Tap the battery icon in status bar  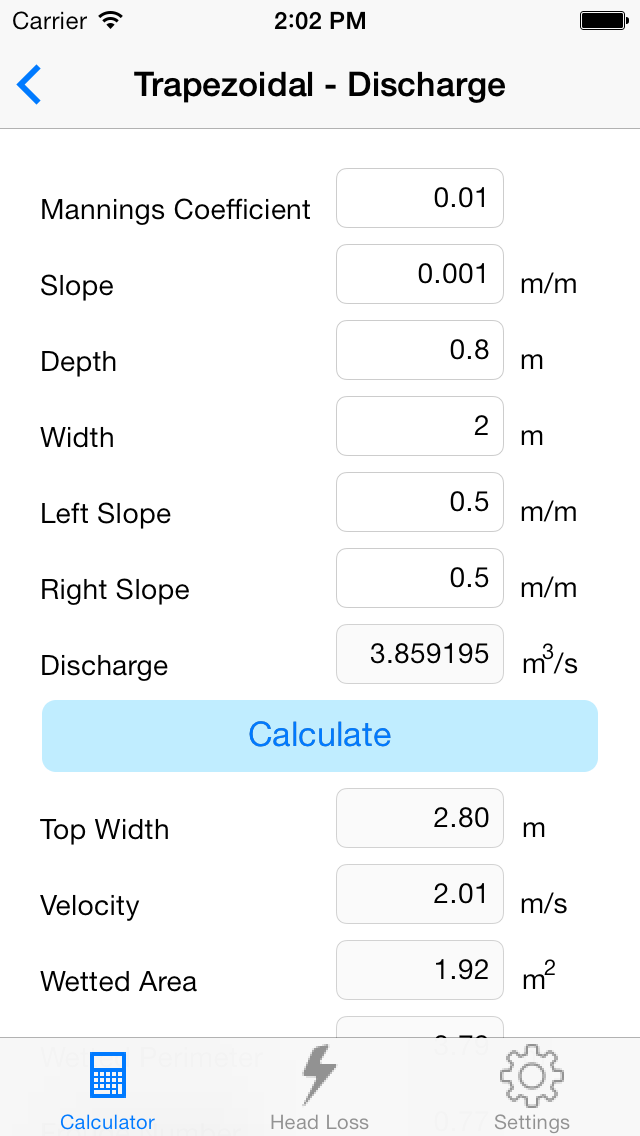coord(603,20)
